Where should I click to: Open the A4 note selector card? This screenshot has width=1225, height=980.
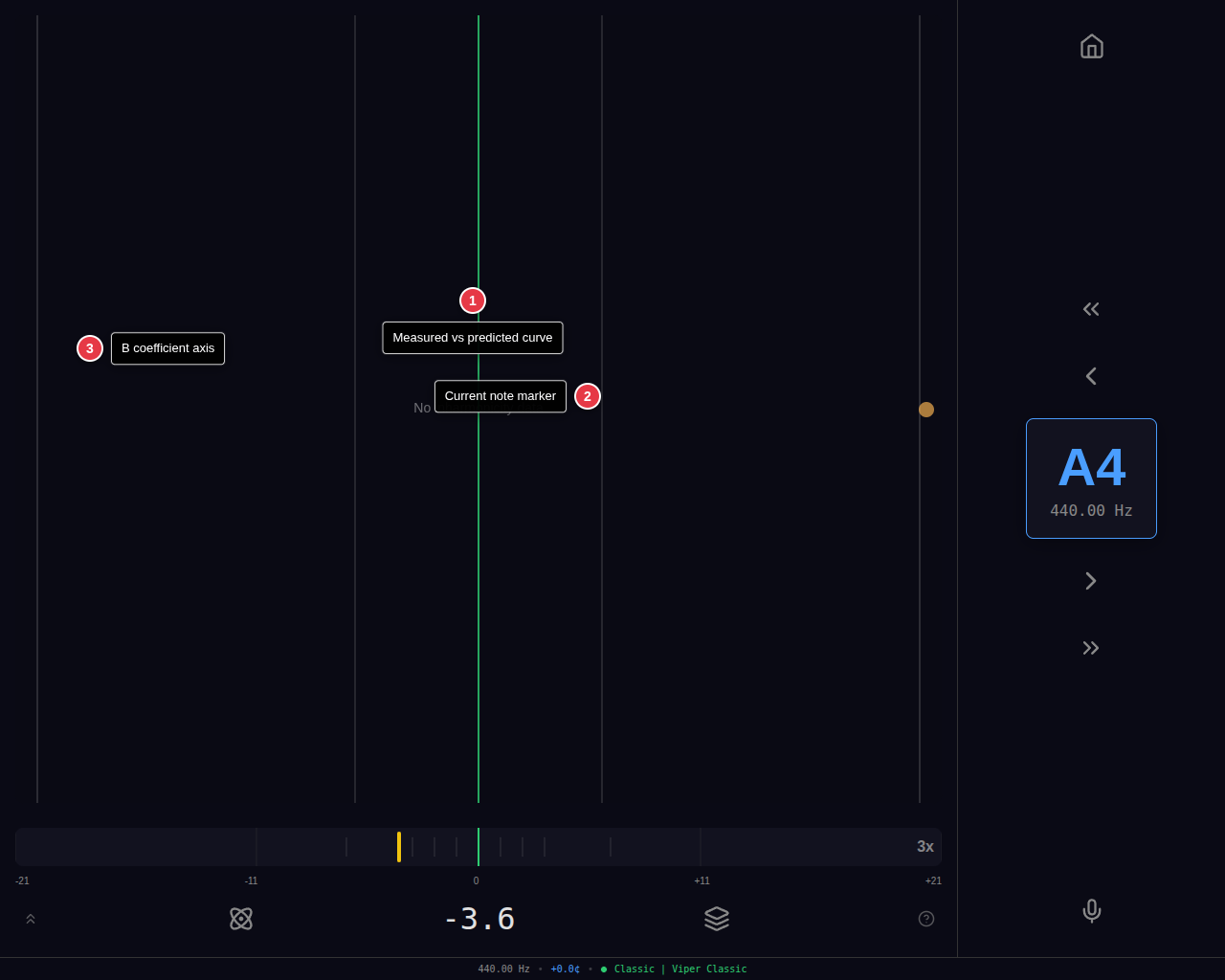click(x=1091, y=478)
